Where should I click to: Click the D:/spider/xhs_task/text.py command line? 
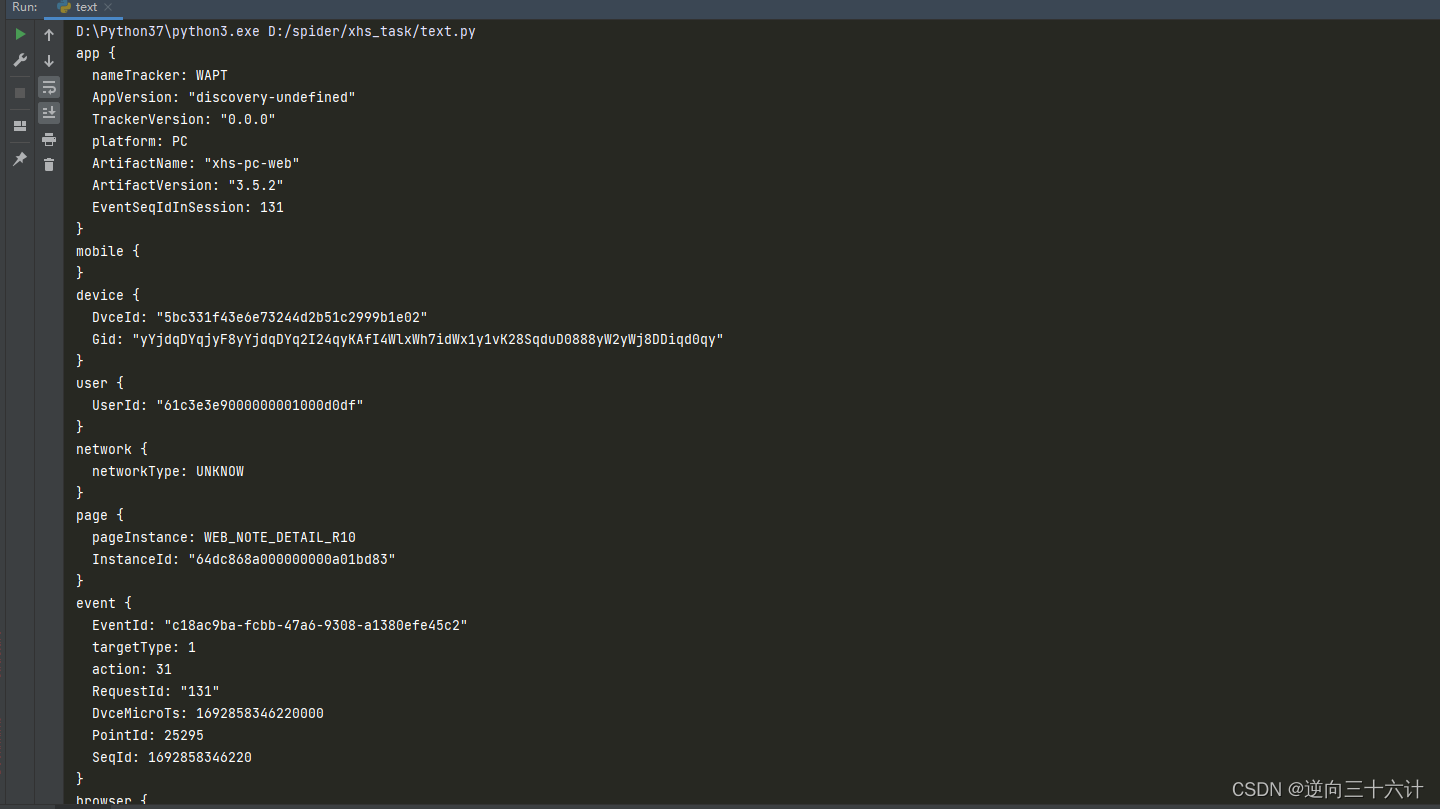[x=276, y=31]
